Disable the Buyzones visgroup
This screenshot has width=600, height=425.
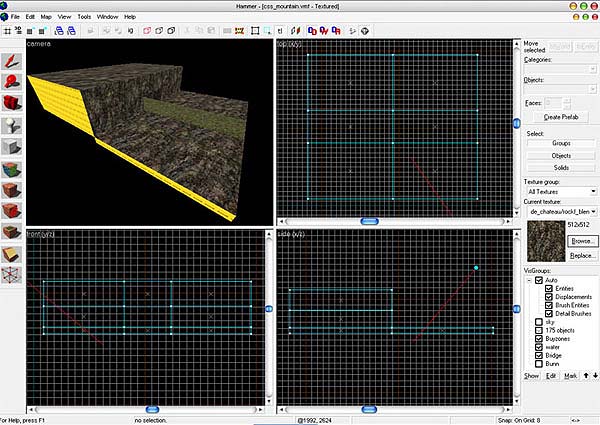pyautogui.click(x=538, y=339)
